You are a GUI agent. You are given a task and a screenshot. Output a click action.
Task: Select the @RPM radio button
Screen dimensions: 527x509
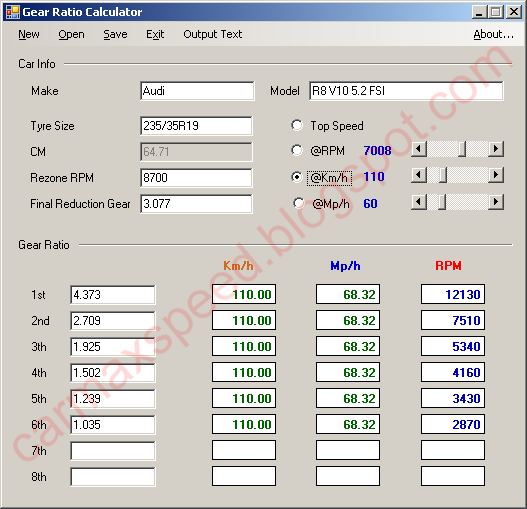pyautogui.click(x=297, y=150)
